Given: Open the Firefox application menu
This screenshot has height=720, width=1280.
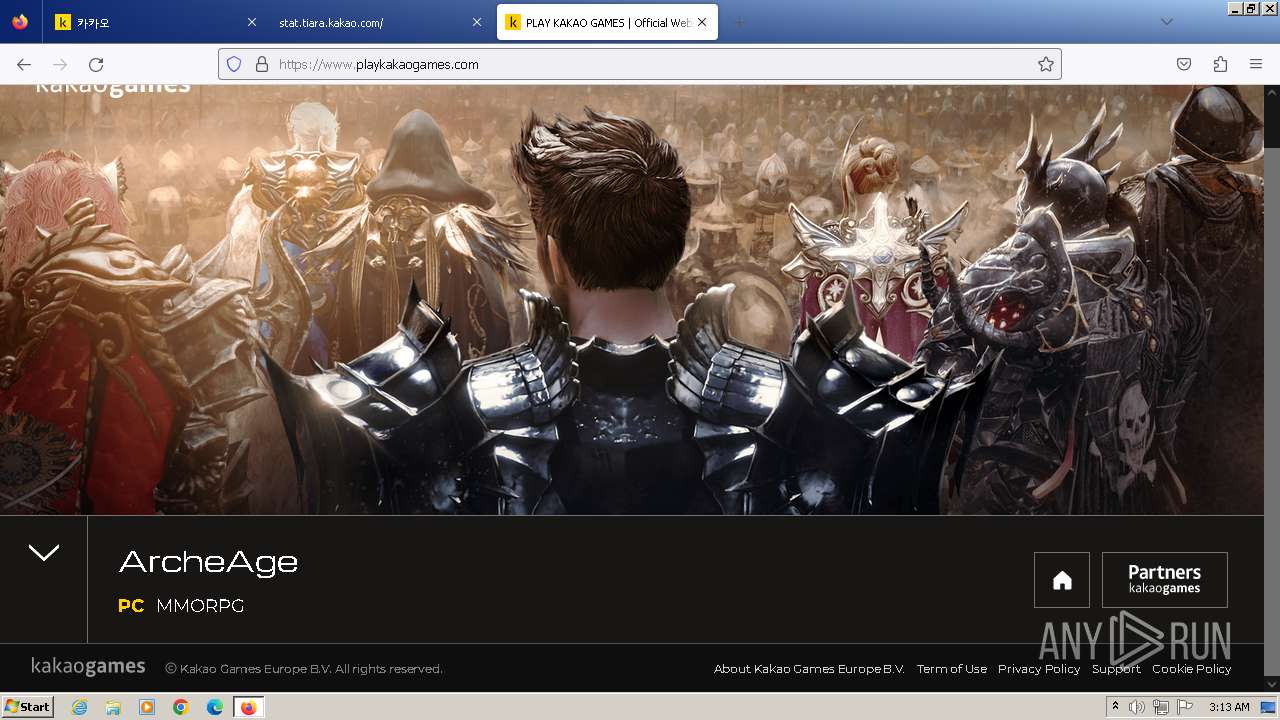Looking at the screenshot, I should click(1256, 64).
